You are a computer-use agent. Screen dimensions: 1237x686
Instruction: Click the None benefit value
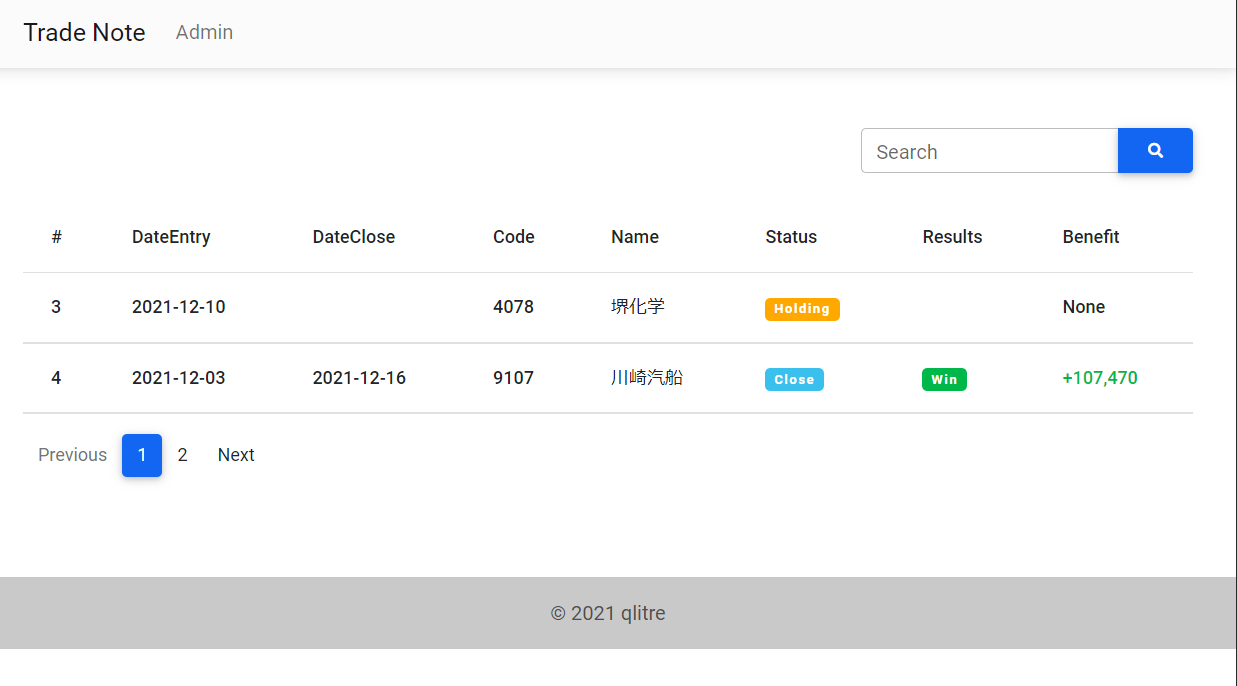pos(1084,307)
